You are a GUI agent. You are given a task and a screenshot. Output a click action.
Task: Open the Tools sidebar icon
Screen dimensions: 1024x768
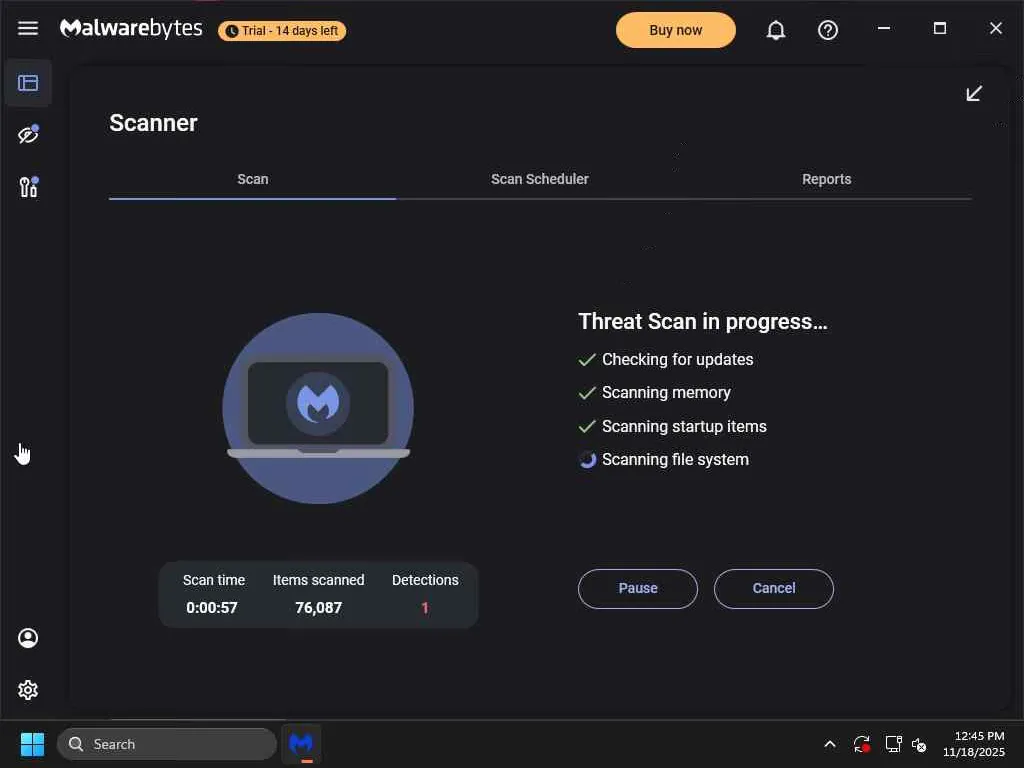coord(28,187)
